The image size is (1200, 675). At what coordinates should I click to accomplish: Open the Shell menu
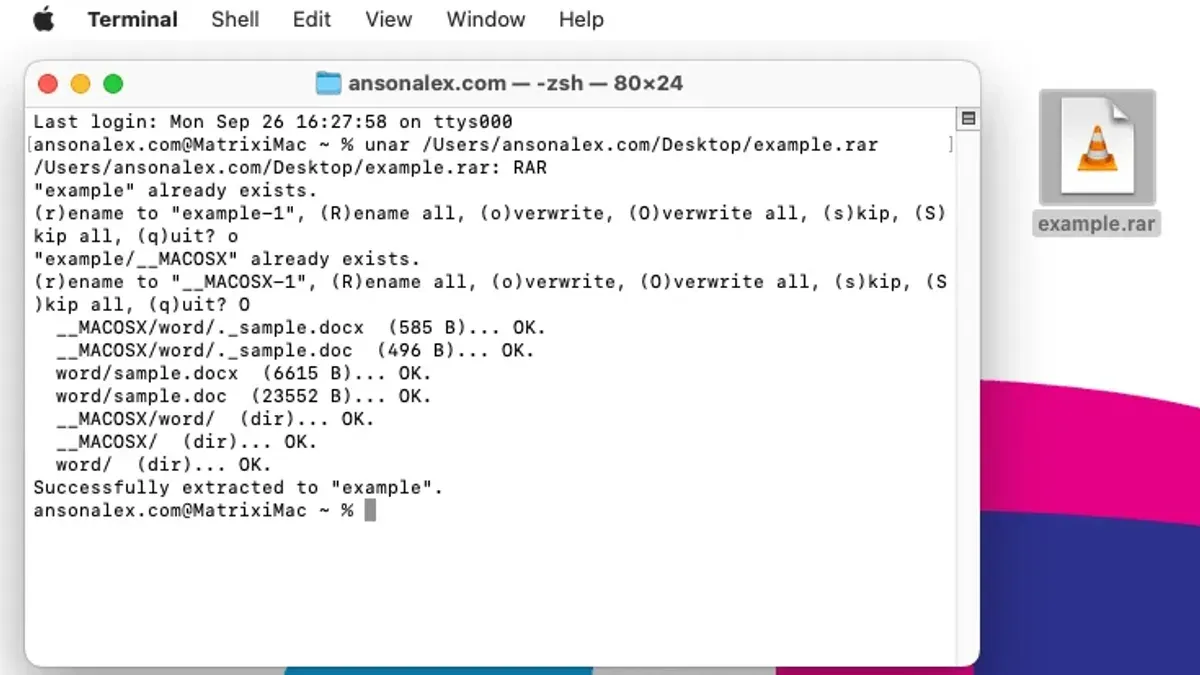pos(235,19)
